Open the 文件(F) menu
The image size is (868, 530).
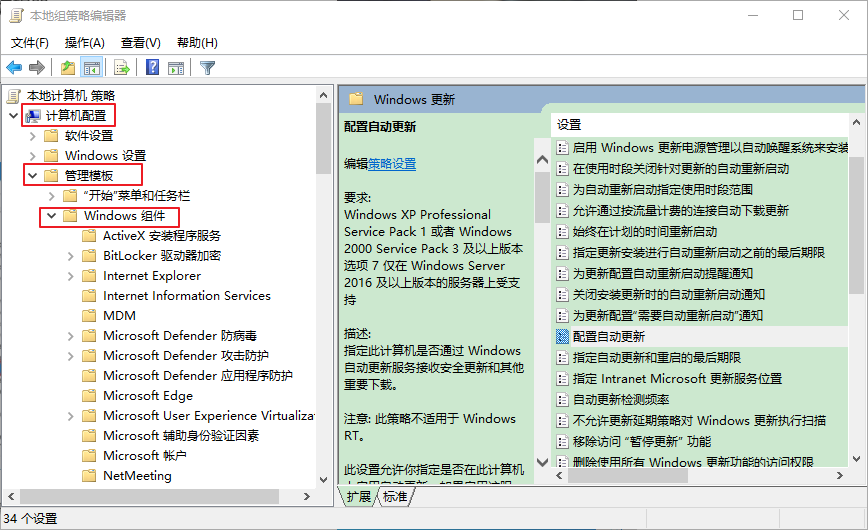tap(30, 43)
